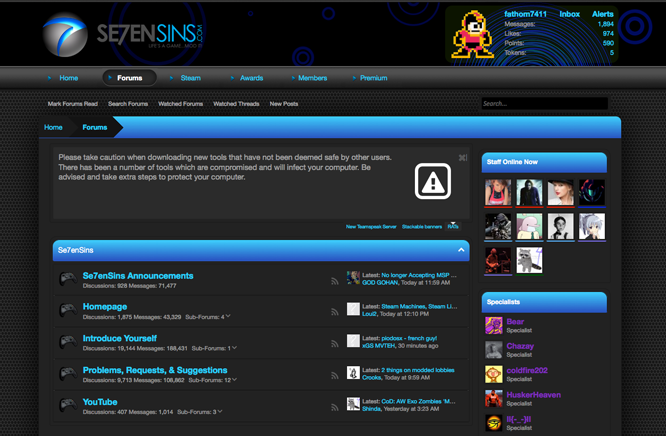The image size is (666, 436).
Task: Dismiss the caution notice close icon
Action: pyautogui.click(x=463, y=158)
